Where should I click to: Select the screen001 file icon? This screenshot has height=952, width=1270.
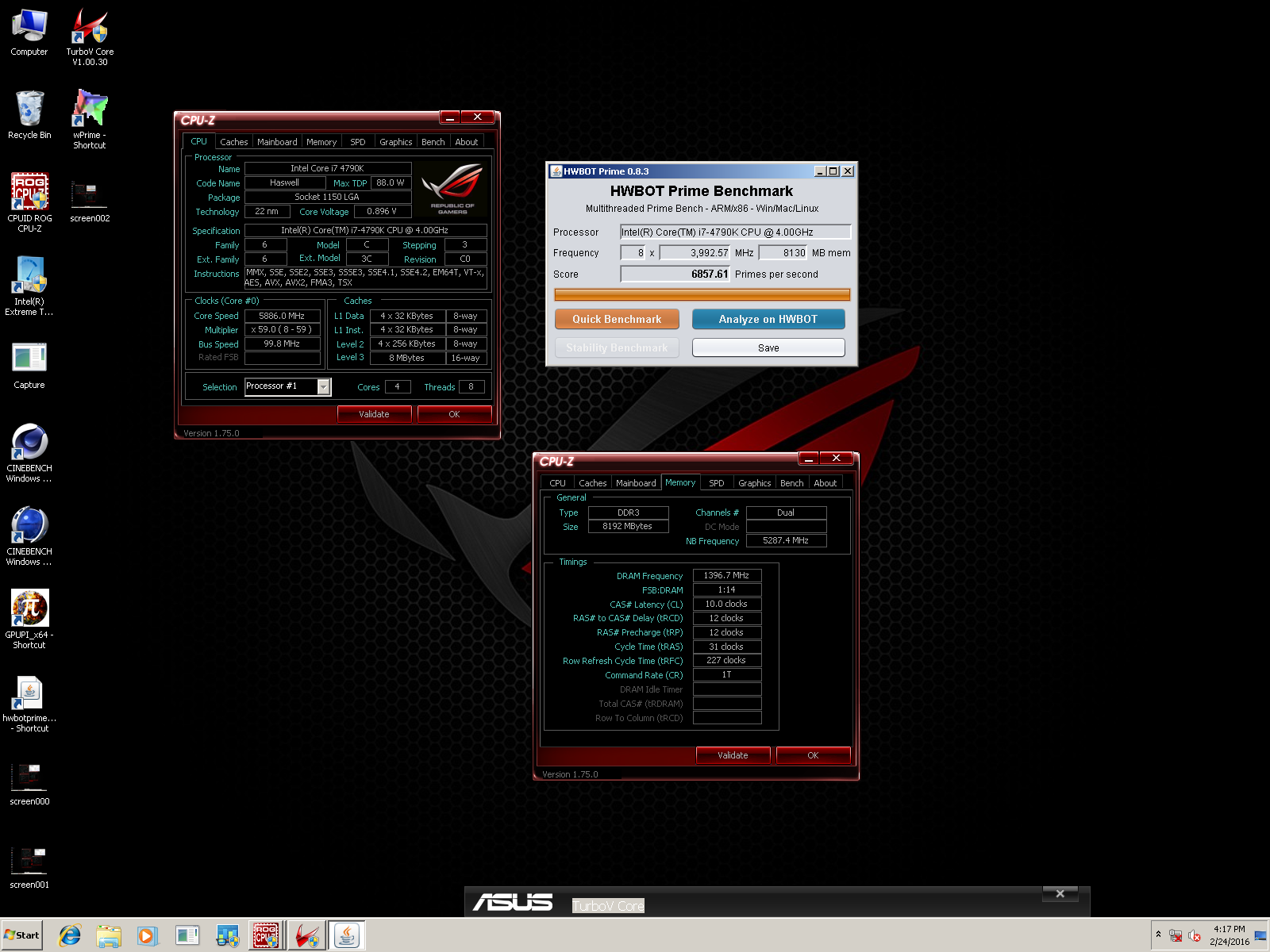[x=29, y=868]
